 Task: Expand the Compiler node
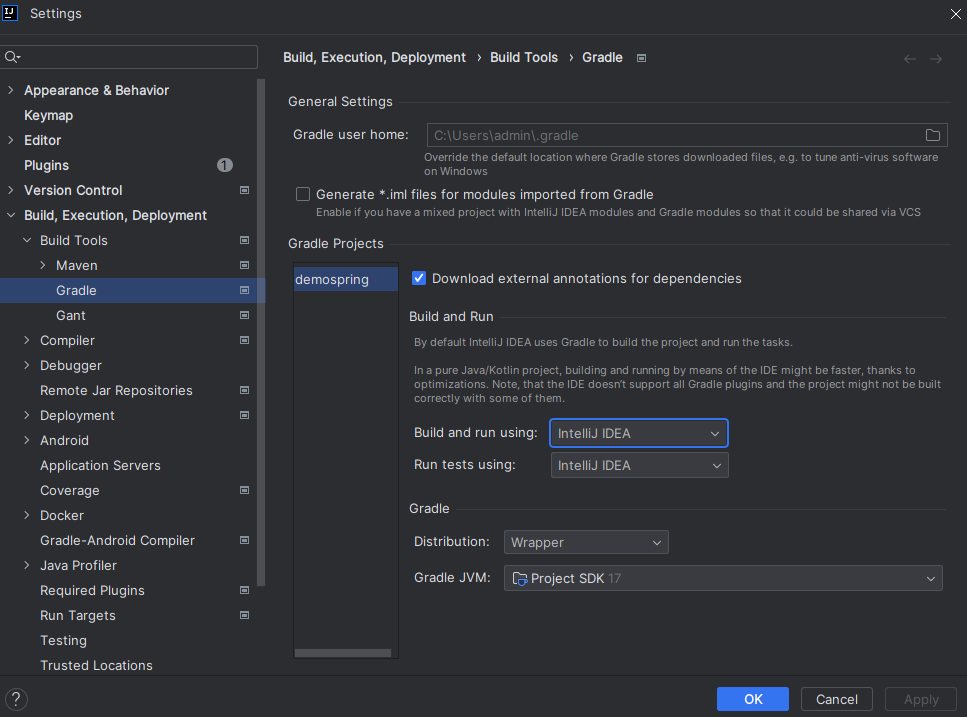[x=27, y=340]
